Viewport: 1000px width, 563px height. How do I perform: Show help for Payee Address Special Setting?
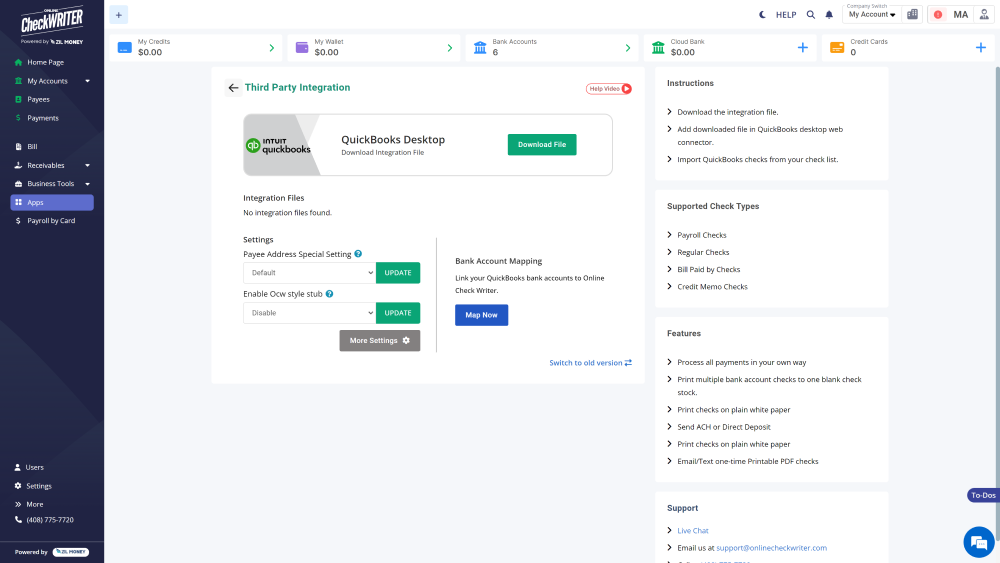tap(358, 254)
